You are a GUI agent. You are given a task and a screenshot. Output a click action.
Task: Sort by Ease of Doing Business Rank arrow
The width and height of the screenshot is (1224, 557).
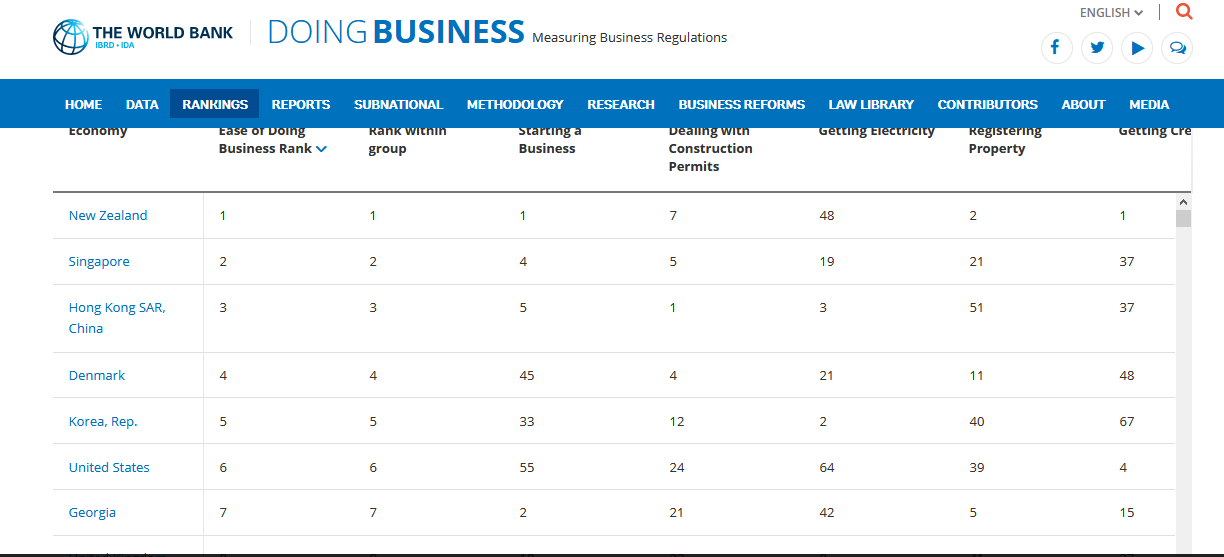pos(321,149)
